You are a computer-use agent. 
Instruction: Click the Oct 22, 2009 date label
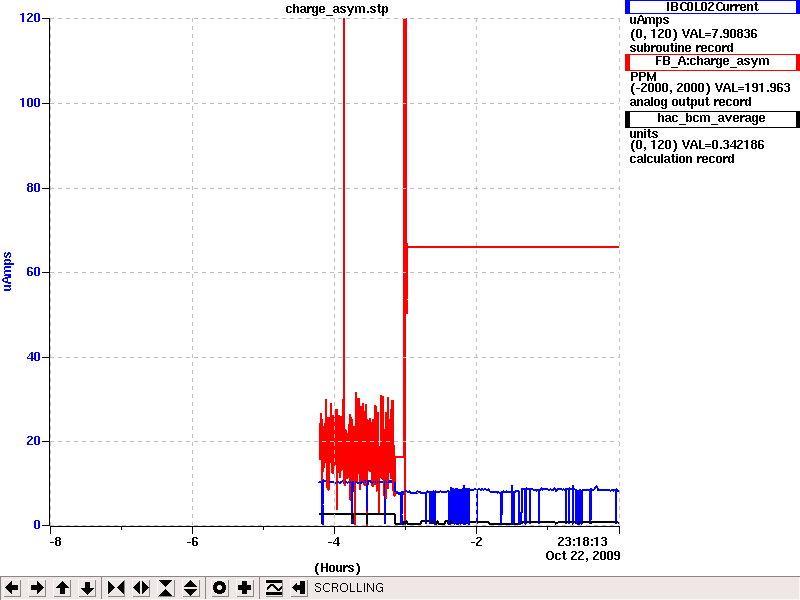click(x=583, y=556)
